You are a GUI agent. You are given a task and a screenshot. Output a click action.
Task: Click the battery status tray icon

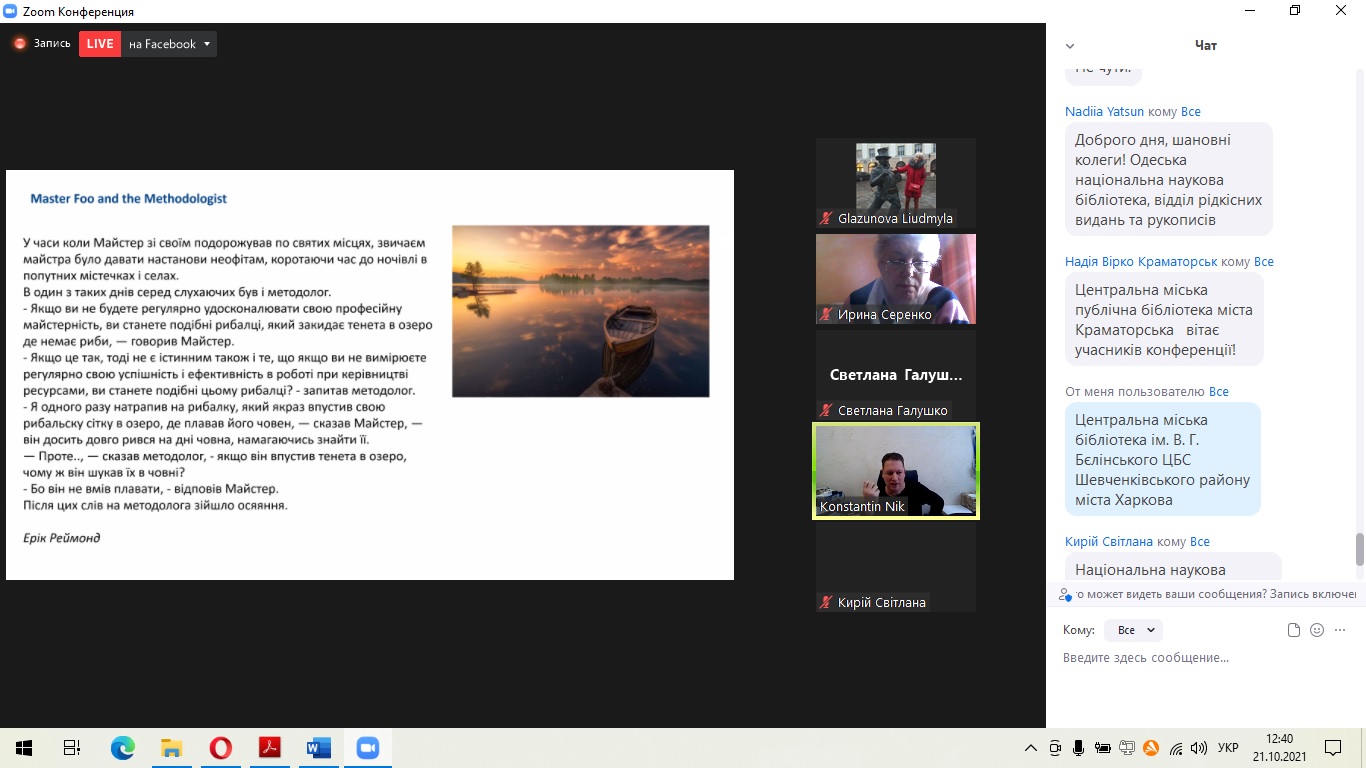(x=1103, y=748)
